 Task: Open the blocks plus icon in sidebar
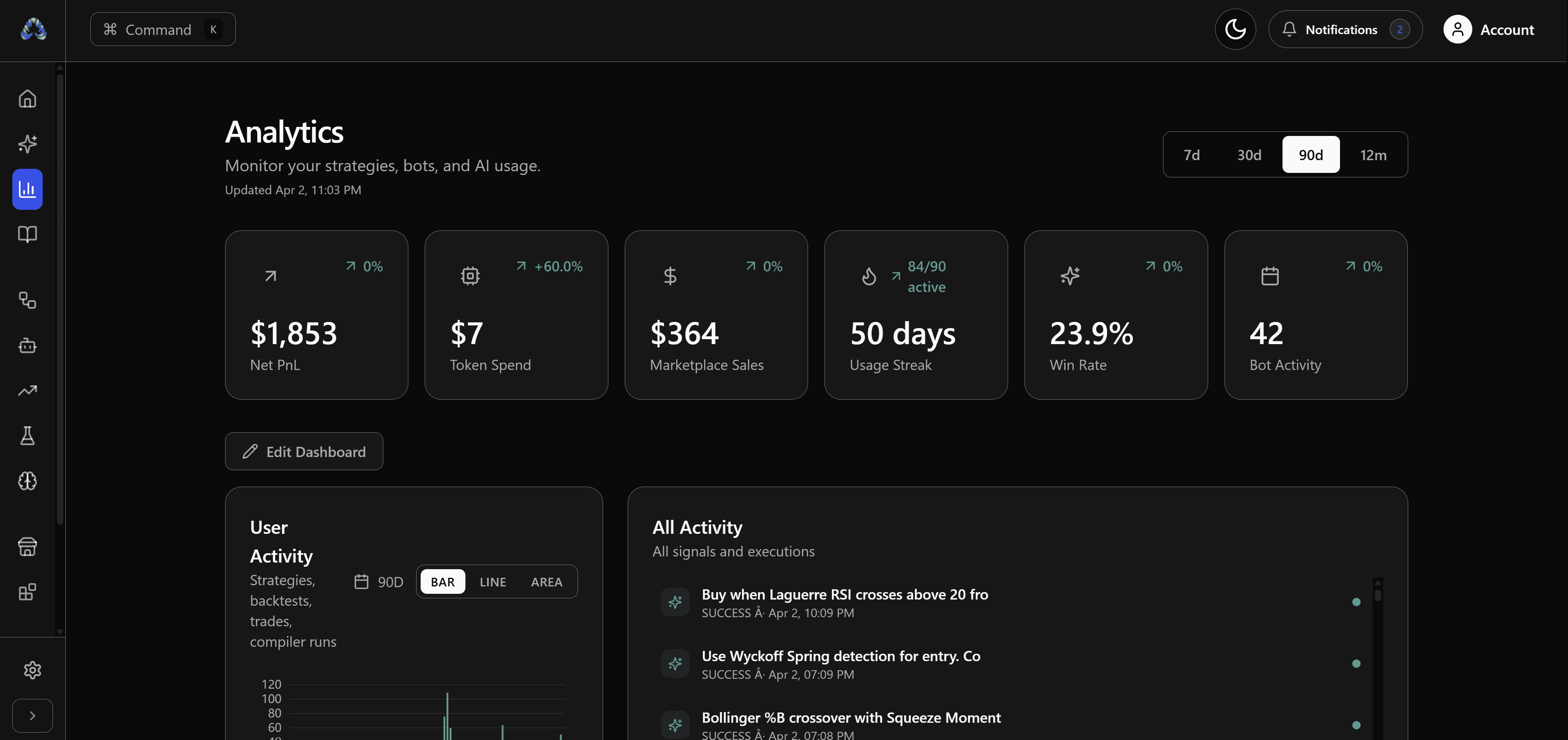pyautogui.click(x=28, y=592)
